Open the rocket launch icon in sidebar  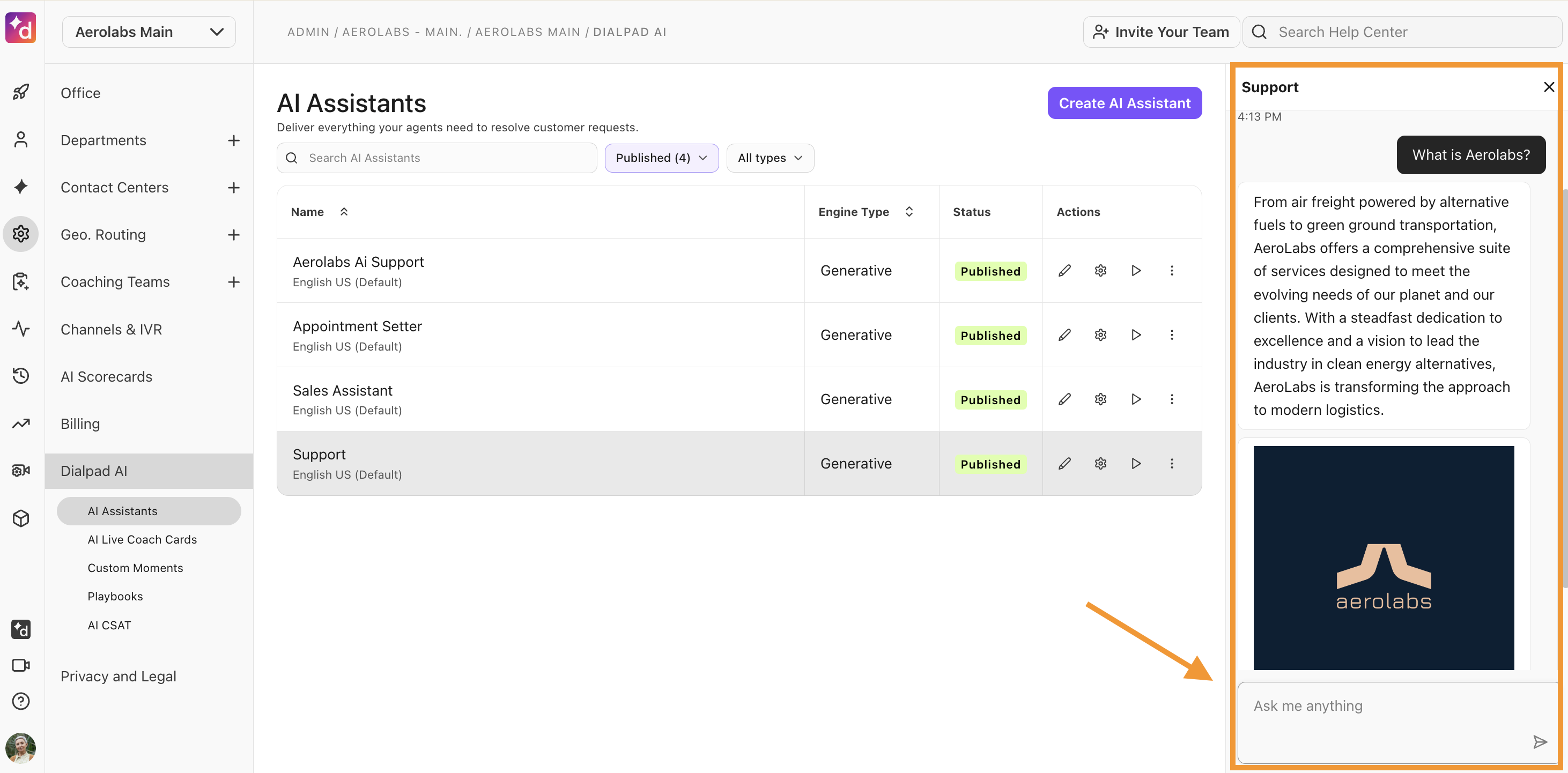tap(21, 93)
